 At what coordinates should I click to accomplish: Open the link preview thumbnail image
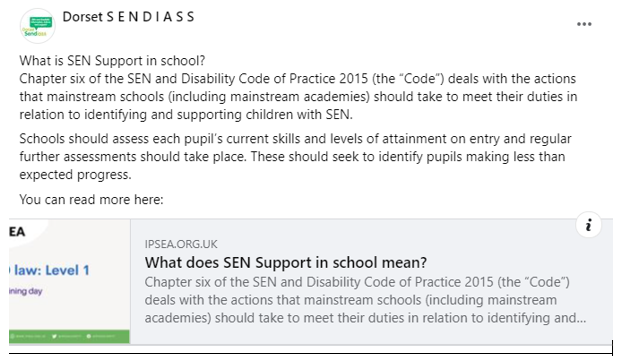pos(69,281)
